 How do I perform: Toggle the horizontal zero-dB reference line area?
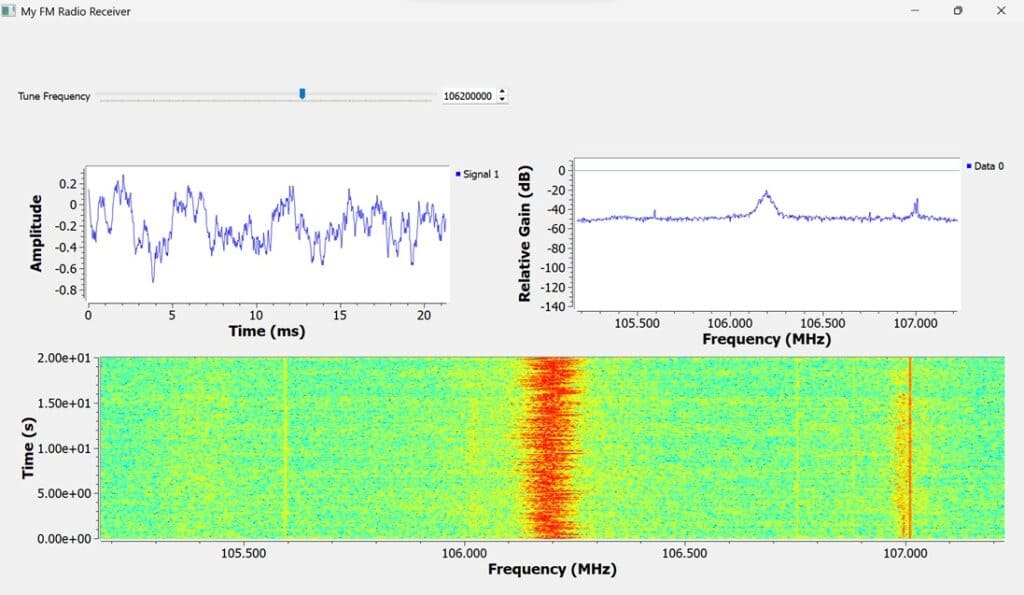pos(760,171)
